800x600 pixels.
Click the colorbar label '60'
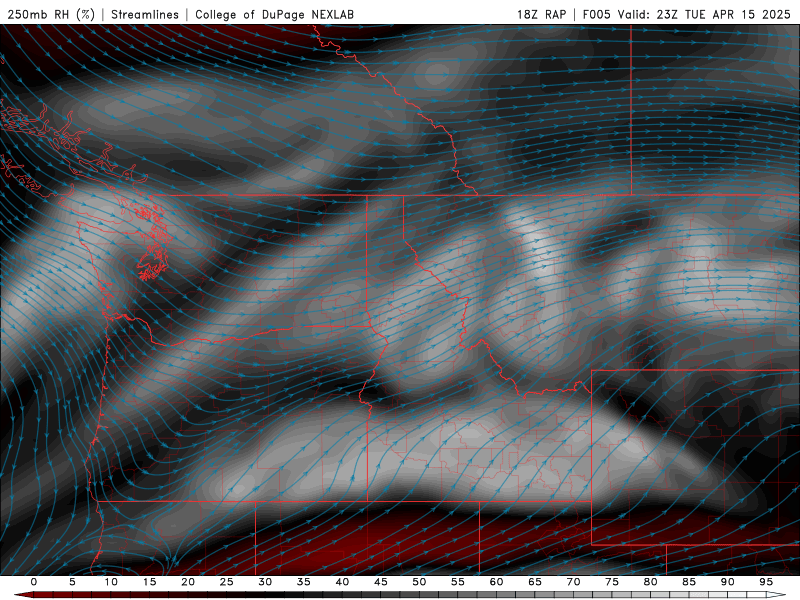click(x=496, y=582)
